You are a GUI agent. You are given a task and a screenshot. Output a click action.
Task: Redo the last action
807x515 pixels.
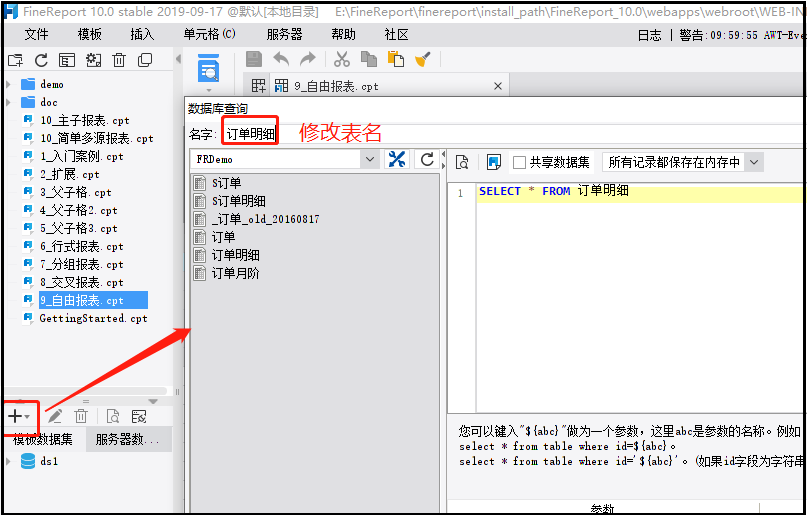pyautogui.click(x=308, y=59)
